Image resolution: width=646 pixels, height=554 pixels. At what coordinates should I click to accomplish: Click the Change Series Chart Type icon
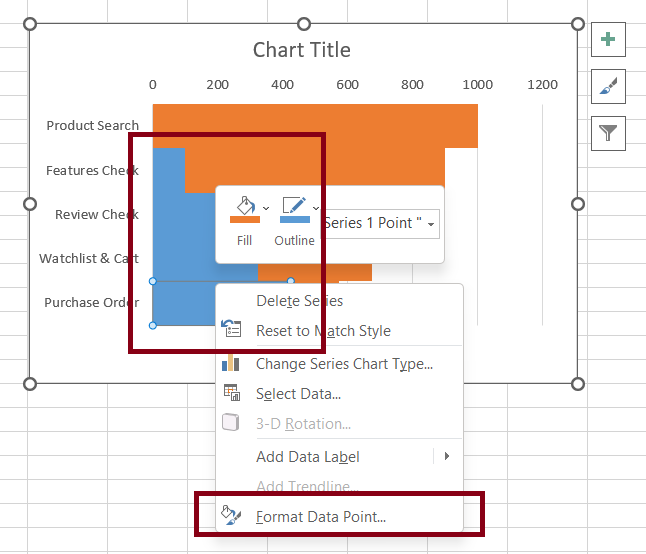pos(232,364)
